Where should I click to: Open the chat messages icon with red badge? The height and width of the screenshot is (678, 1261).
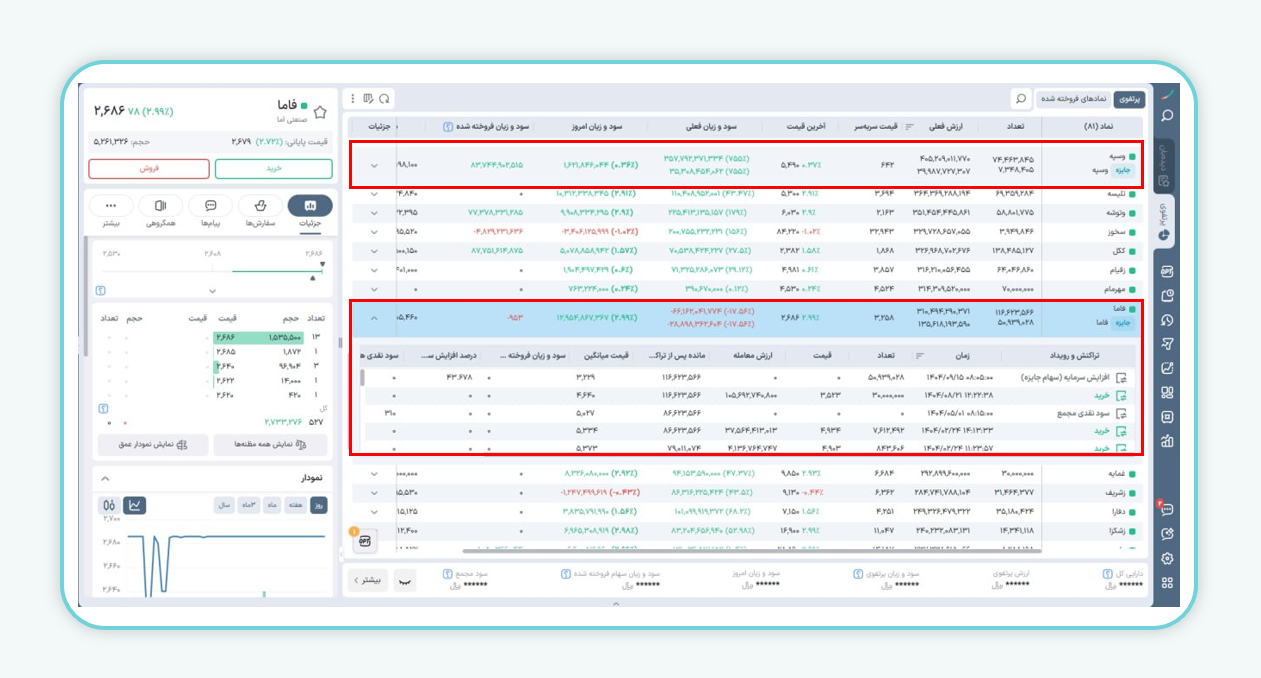coord(1166,509)
